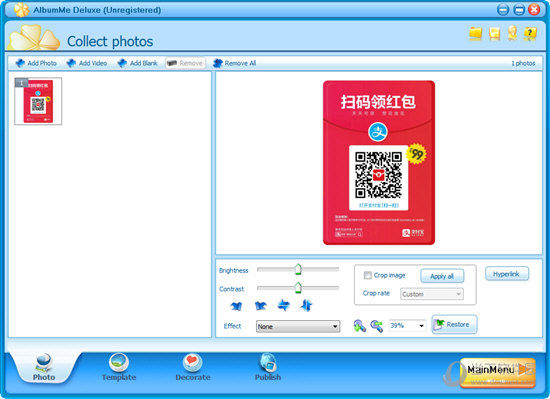Viewport: 550px width, 399px height.
Task: Switch to the Publish tab
Action: pos(268,368)
